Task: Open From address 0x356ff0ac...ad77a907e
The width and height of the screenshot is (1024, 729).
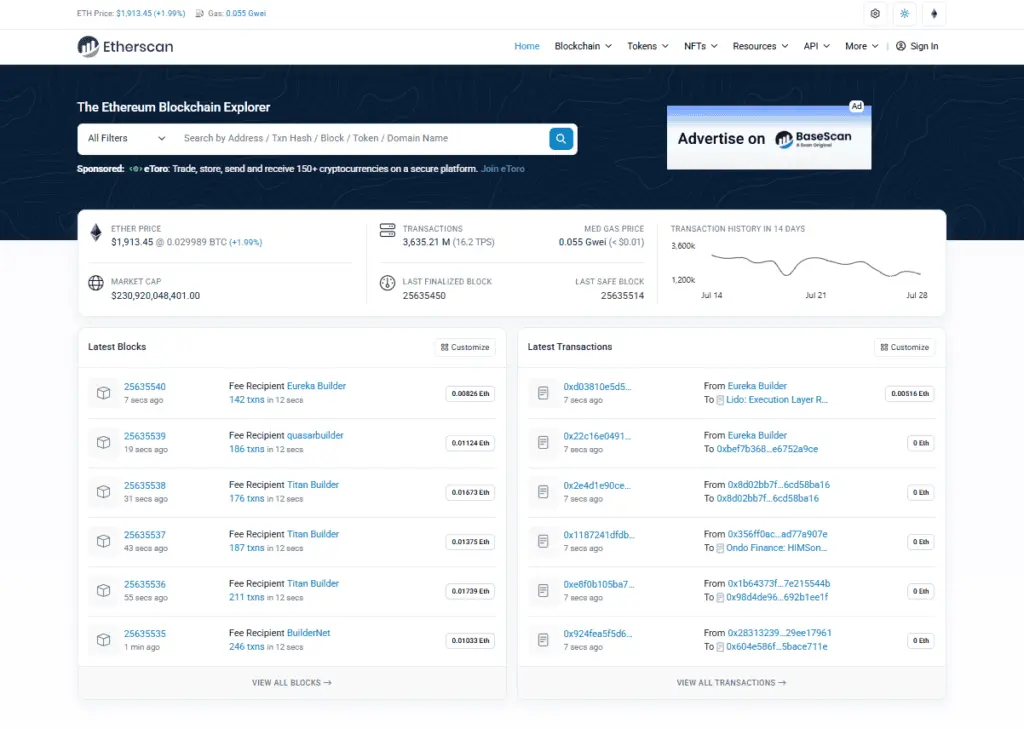Action: pyautogui.click(x=778, y=534)
